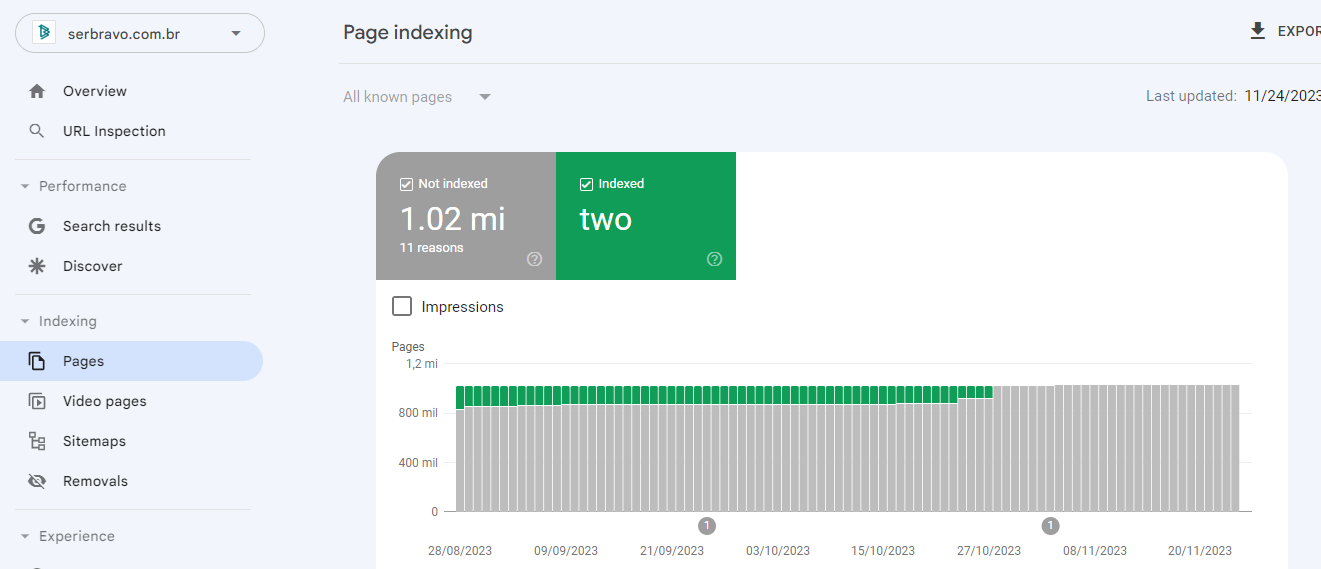Image resolution: width=1321 pixels, height=569 pixels.
Task: Click the 28/08/2023 axis date label
Action: [x=460, y=551]
